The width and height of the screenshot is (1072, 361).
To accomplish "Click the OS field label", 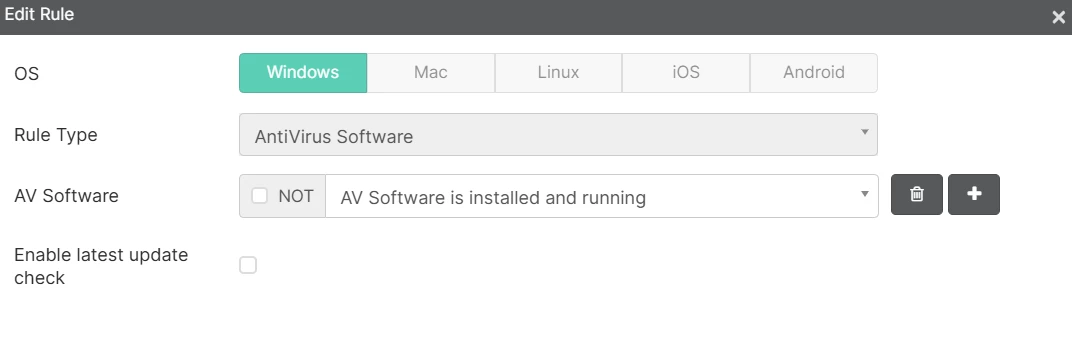I will pyautogui.click(x=27, y=74).
